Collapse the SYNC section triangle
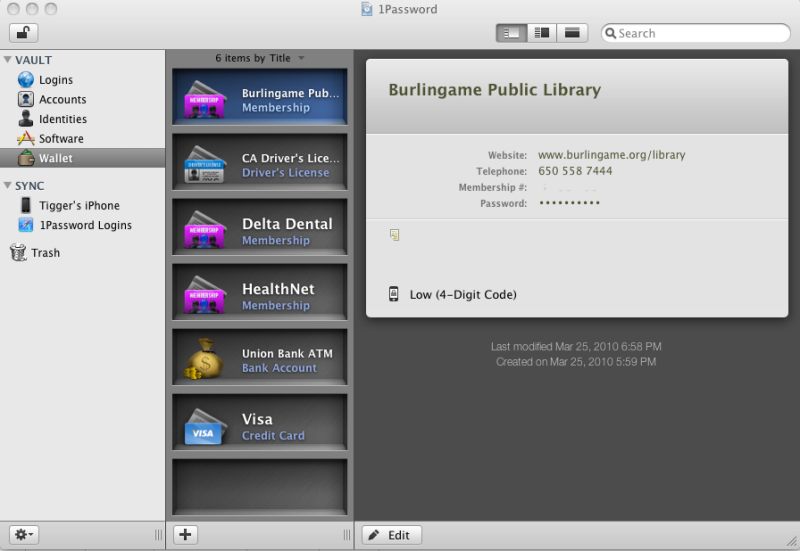 click(7, 186)
